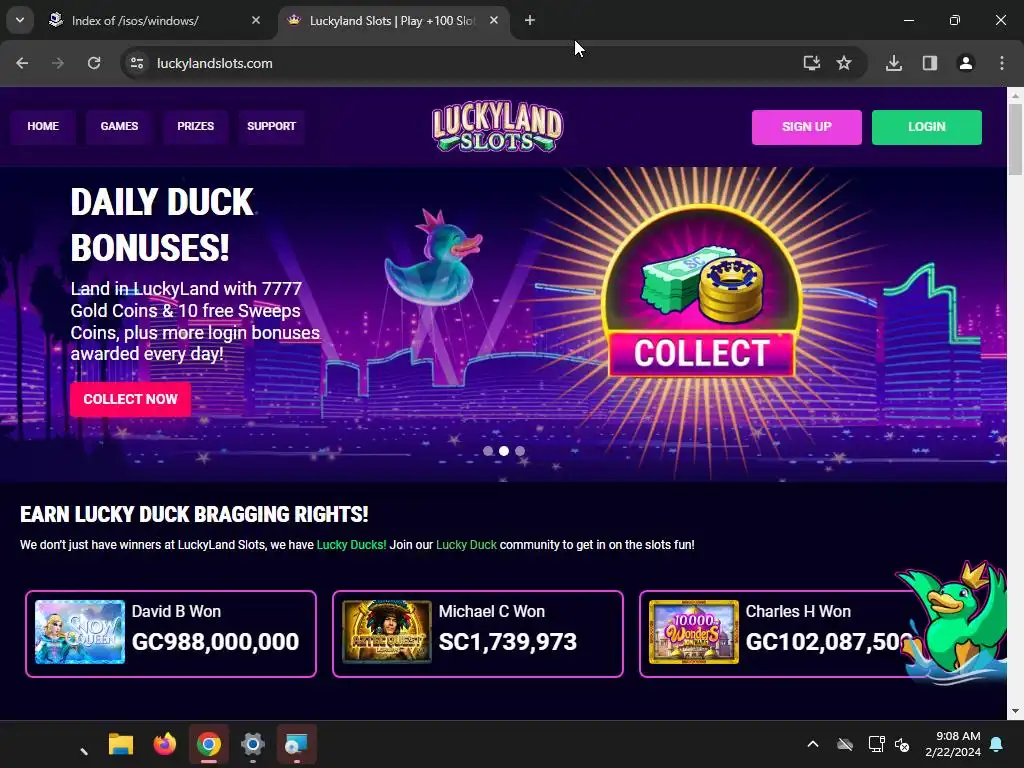Image resolution: width=1024 pixels, height=768 pixels.
Task: Toggle the Chrome side panel
Action: pos(930,63)
